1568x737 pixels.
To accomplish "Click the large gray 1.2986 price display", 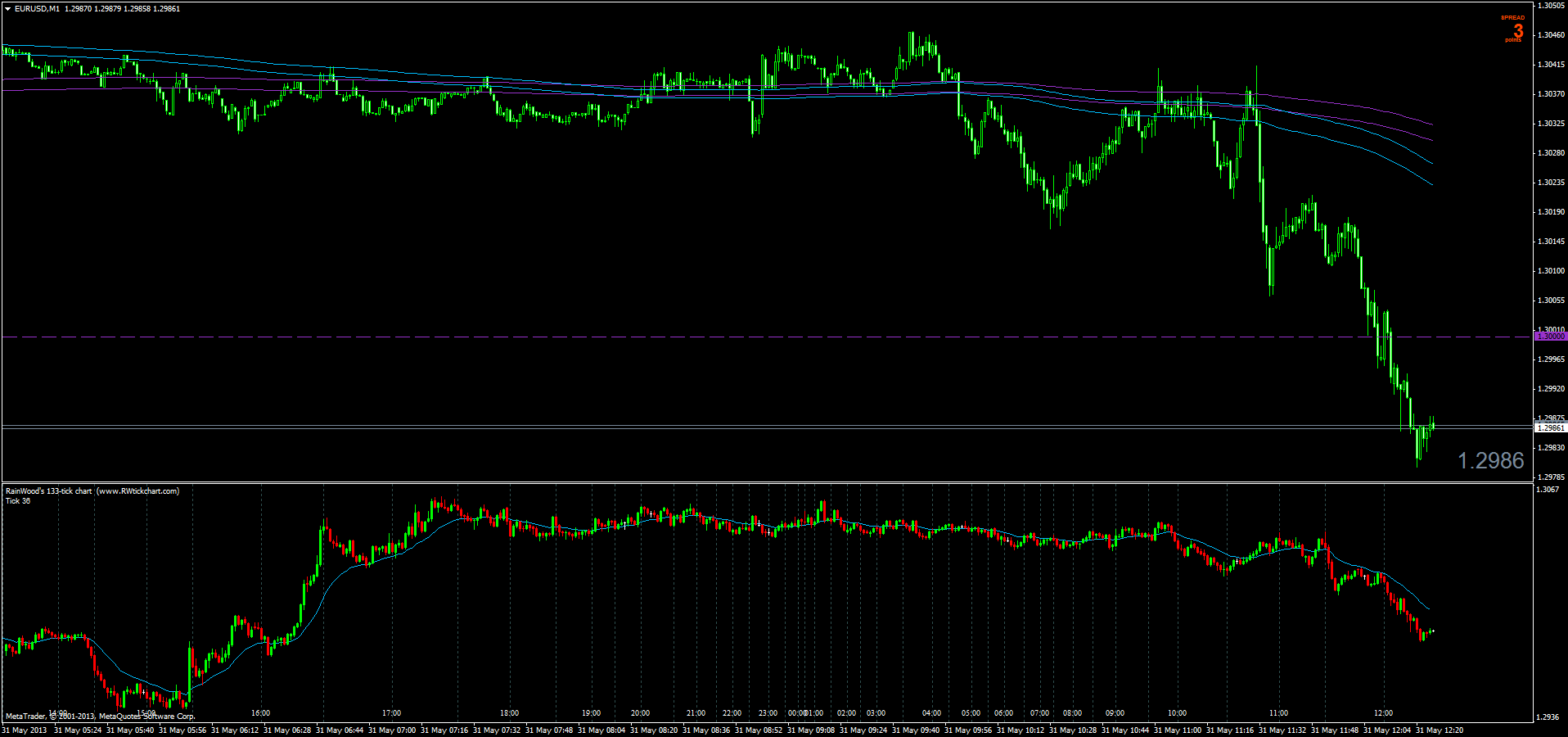I will (1491, 461).
